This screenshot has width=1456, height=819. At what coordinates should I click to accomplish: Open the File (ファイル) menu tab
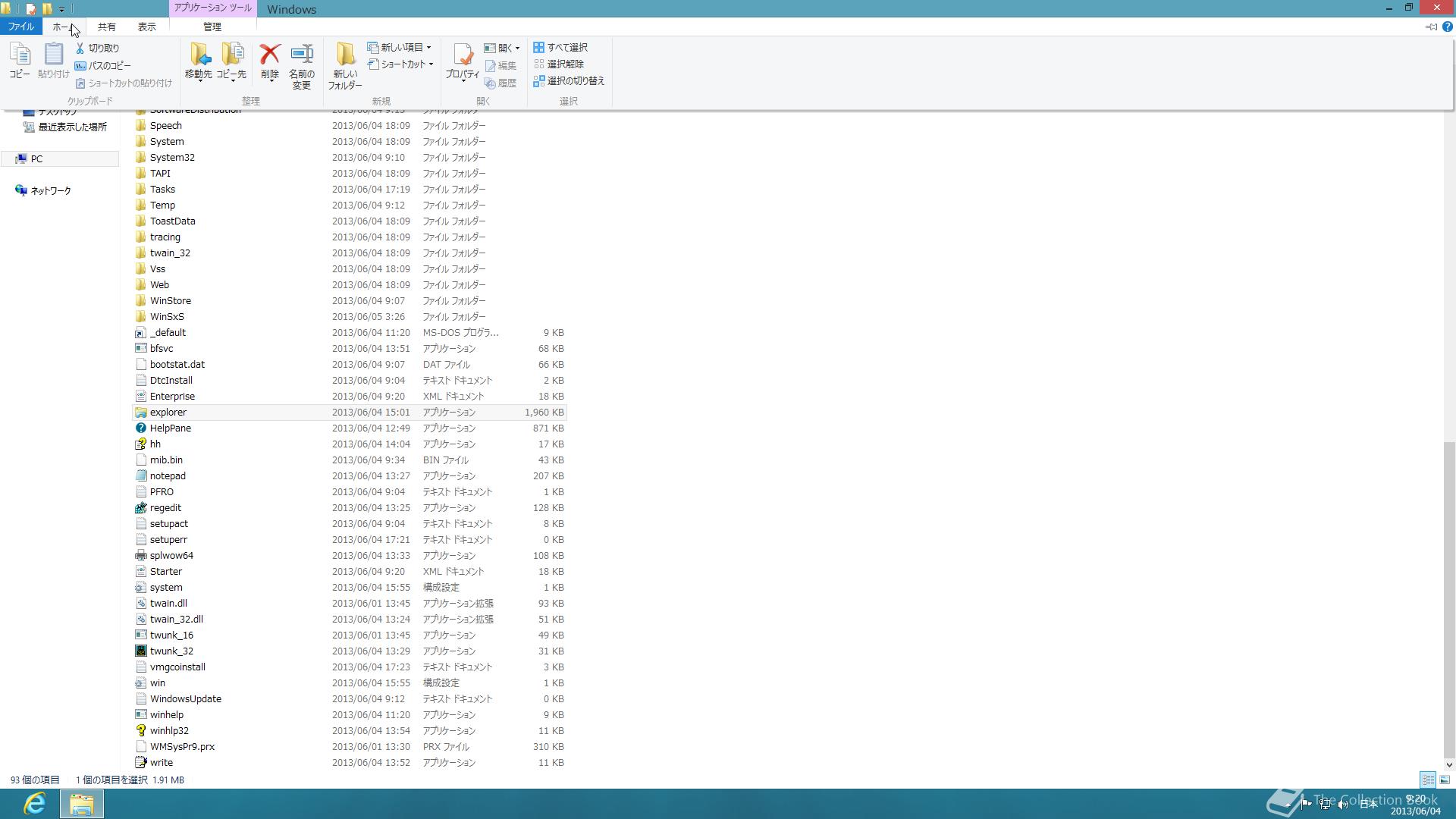click(20, 27)
